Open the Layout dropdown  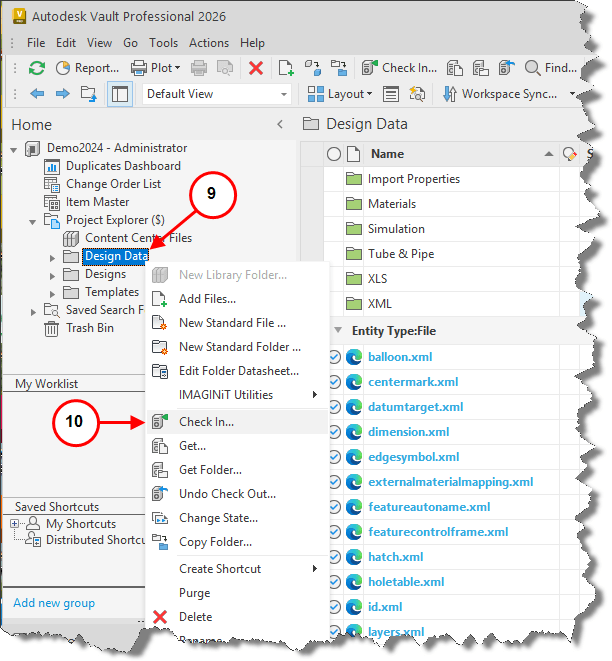[x=340, y=94]
